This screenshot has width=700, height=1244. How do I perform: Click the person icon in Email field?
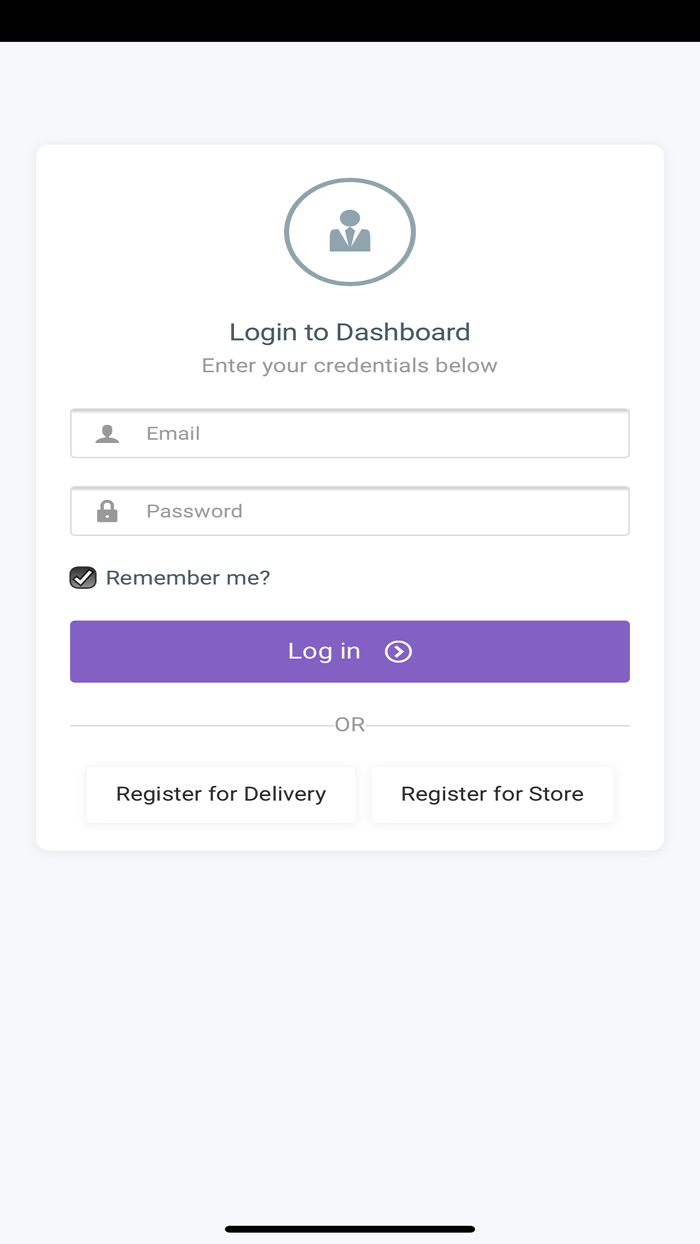(107, 434)
